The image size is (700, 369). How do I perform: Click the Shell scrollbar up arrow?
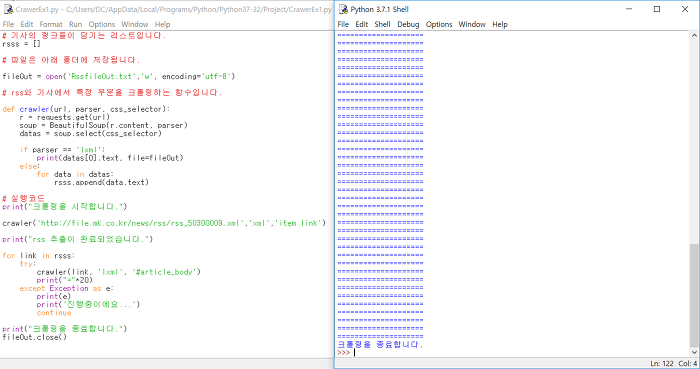tap(694, 35)
